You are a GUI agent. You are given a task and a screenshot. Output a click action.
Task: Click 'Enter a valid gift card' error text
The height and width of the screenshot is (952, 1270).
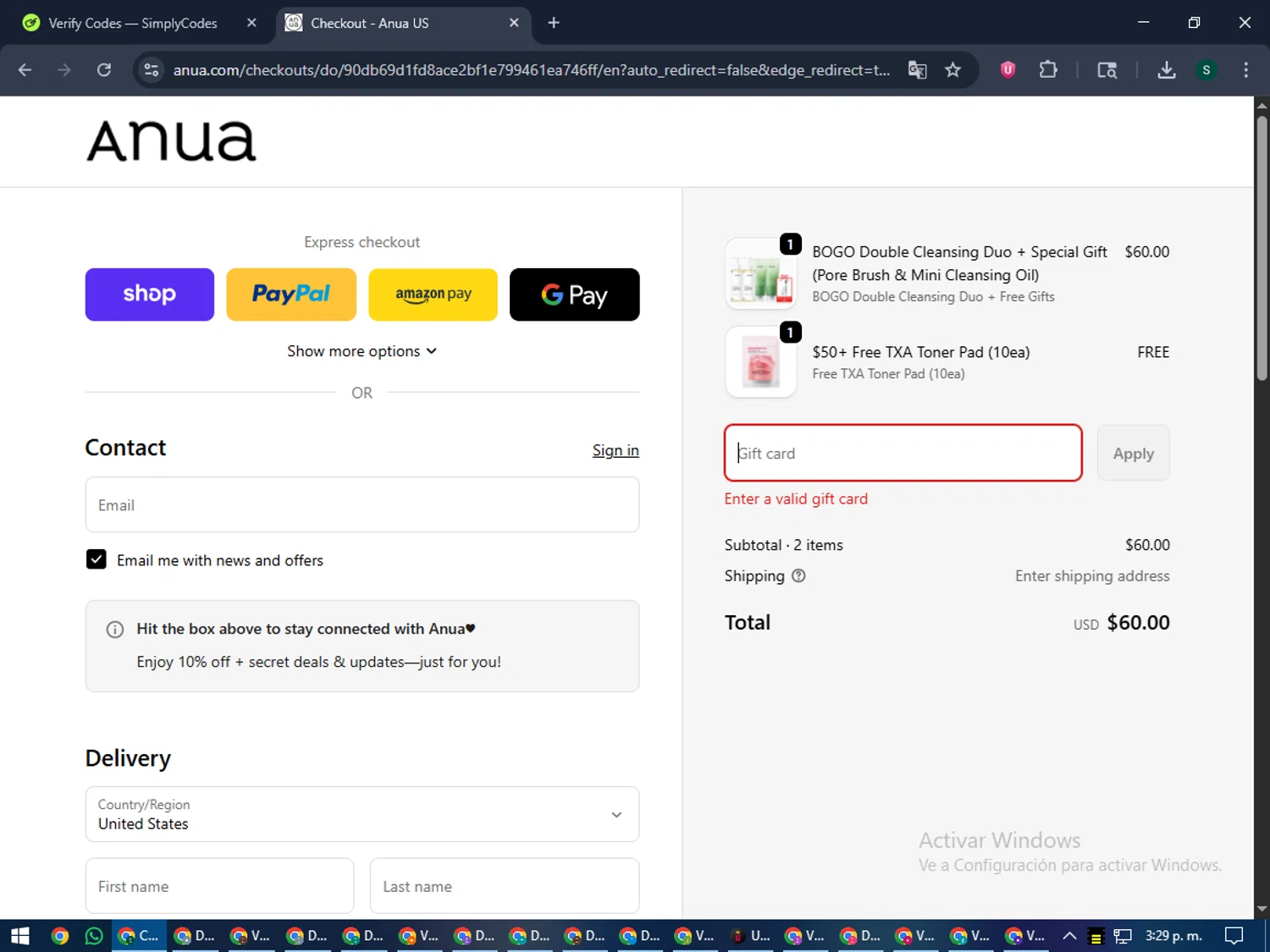click(x=796, y=499)
